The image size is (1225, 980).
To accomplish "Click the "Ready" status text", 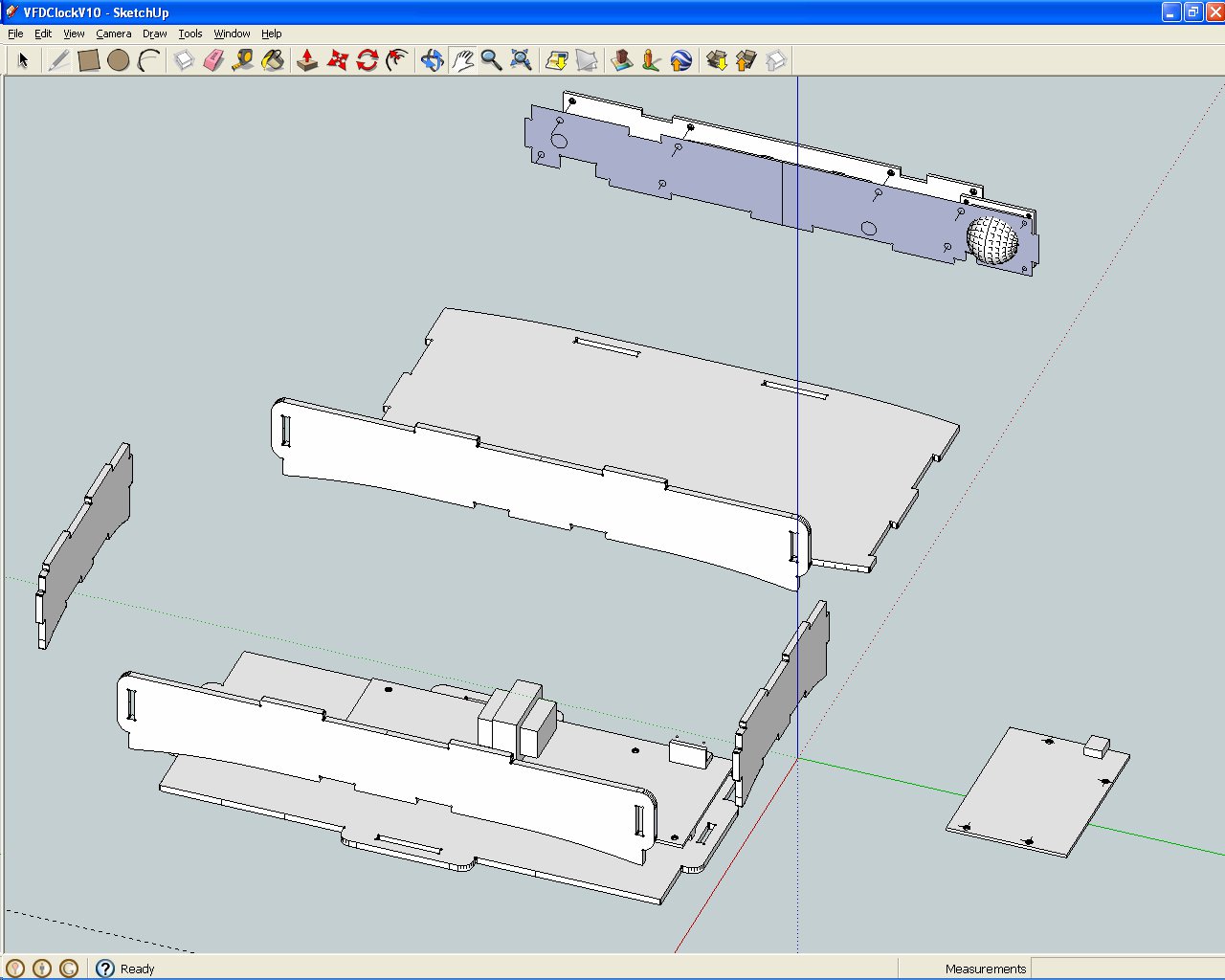I will pyautogui.click(x=137, y=969).
